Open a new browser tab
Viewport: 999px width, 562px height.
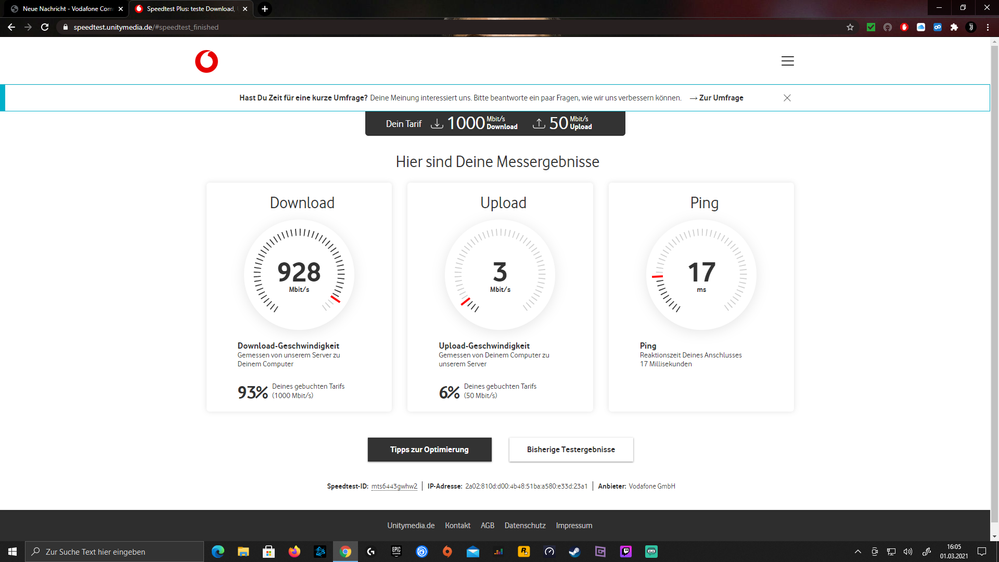point(264,9)
